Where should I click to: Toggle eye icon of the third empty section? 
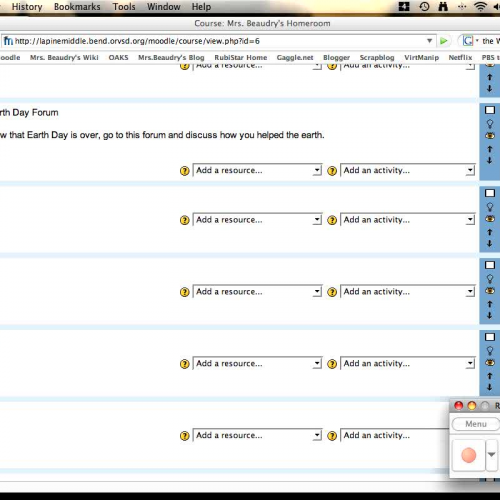[x=490, y=362]
